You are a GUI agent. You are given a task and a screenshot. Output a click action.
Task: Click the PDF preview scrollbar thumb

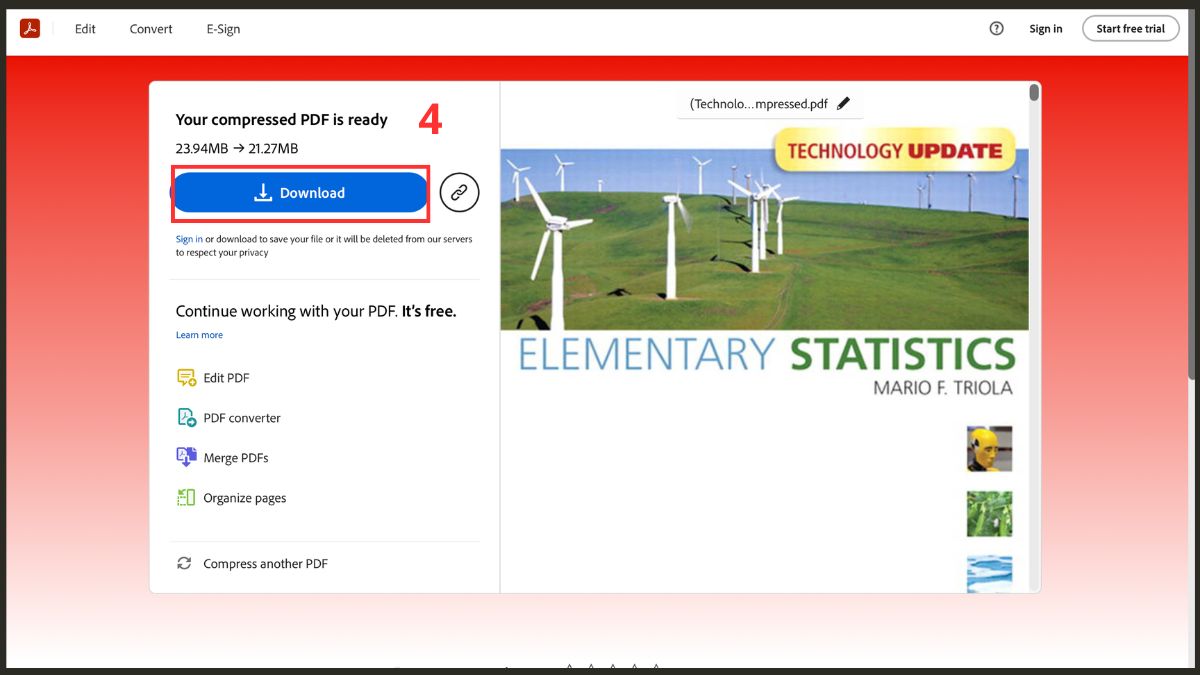pyautogui.click(x=1034, y=93)
